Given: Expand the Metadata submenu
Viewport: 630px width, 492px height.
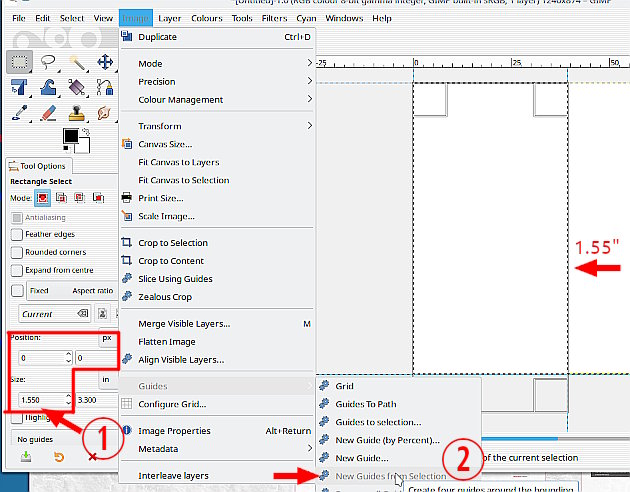Looking at the screenshot, I should click(x=217, y=449).
